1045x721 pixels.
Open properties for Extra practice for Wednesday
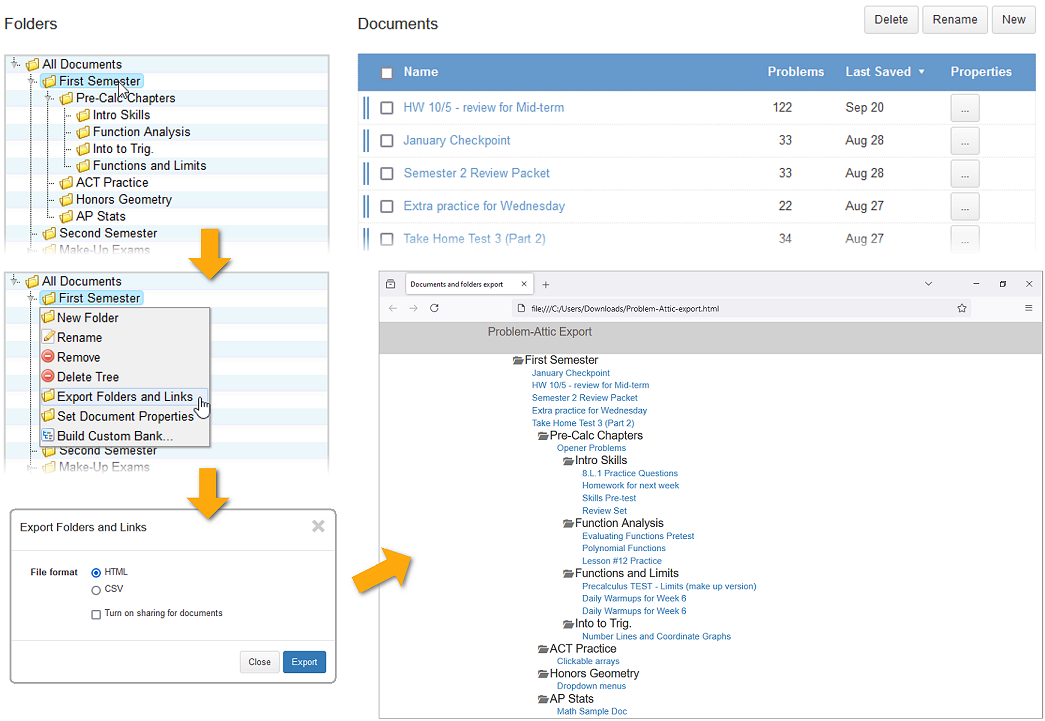(x=964, y=206)
